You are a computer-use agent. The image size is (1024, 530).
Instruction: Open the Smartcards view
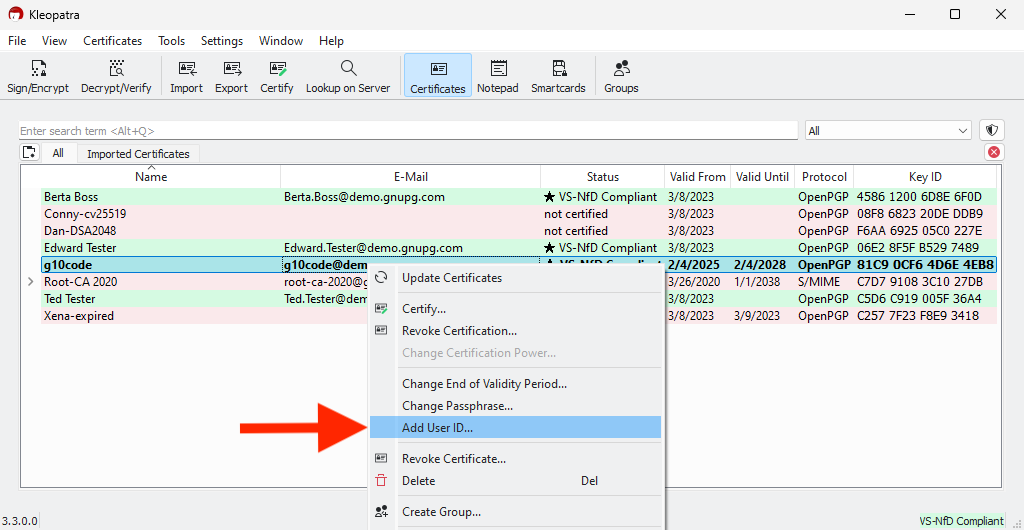(558, 76)
